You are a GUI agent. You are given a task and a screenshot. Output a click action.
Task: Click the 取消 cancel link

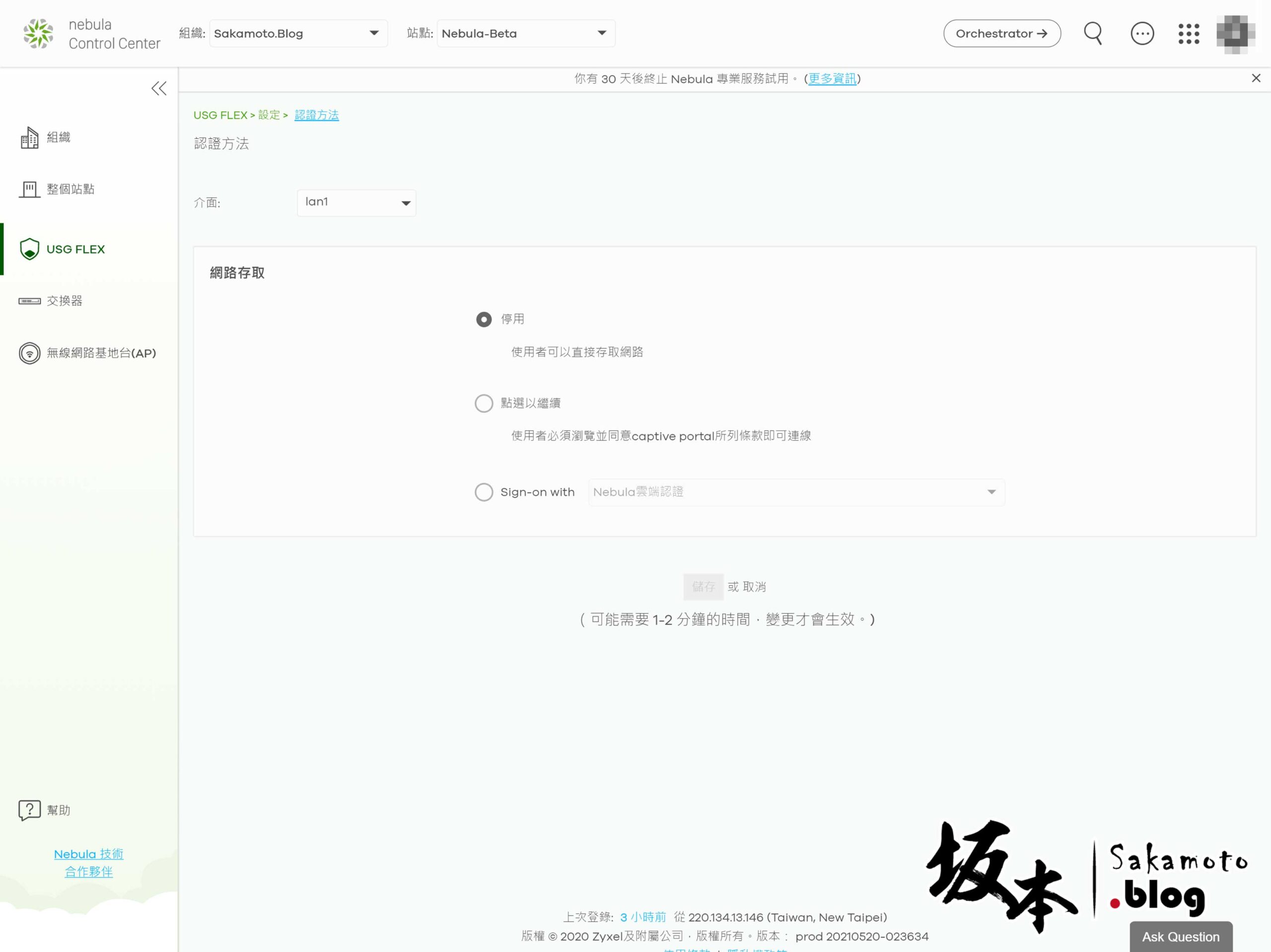[755, 587]
